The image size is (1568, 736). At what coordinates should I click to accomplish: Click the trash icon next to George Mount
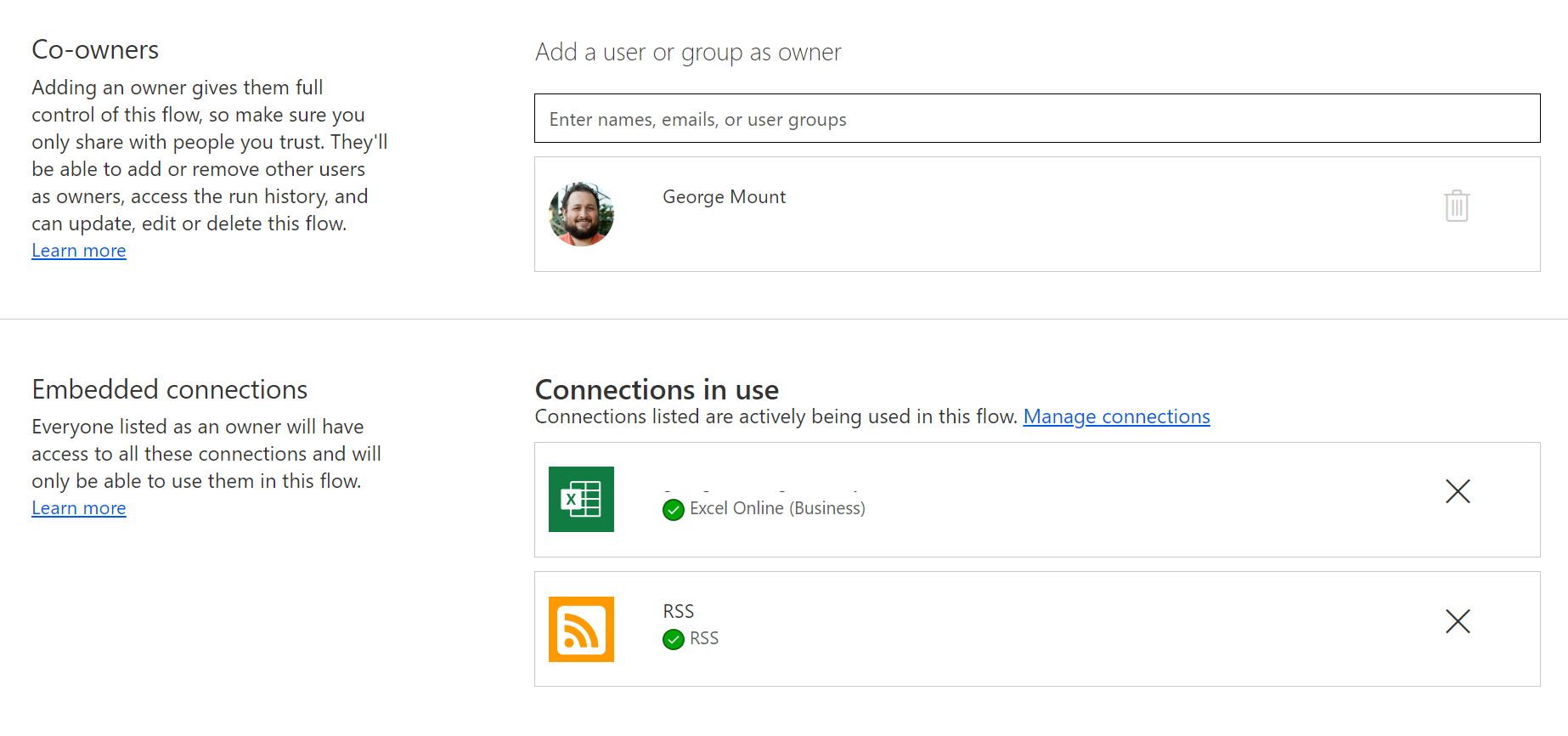click(x=1456, y=206)
